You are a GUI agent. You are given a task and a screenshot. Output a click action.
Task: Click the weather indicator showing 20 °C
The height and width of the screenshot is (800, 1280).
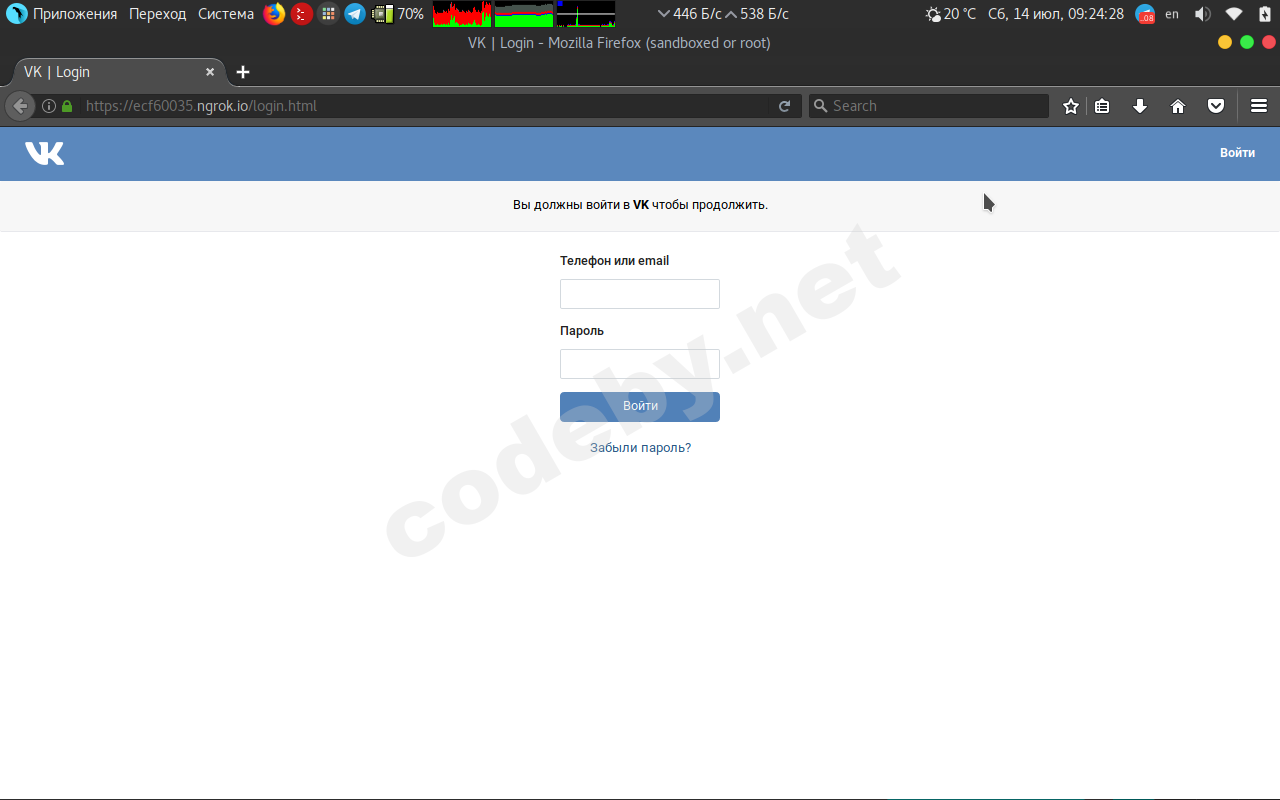pos(951,14)
